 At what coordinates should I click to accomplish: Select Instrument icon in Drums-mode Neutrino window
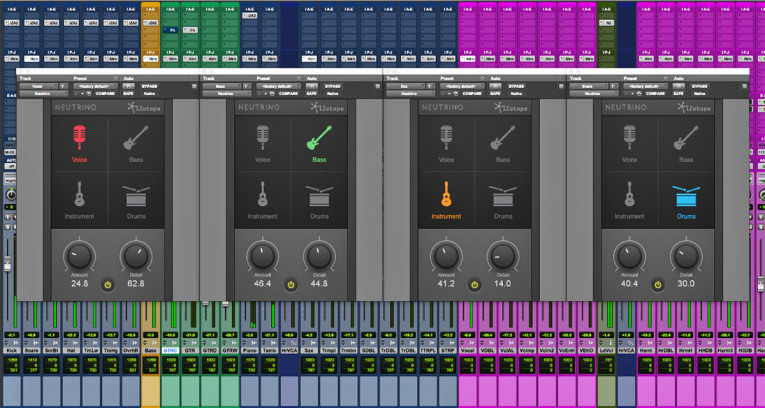(630, 194)
